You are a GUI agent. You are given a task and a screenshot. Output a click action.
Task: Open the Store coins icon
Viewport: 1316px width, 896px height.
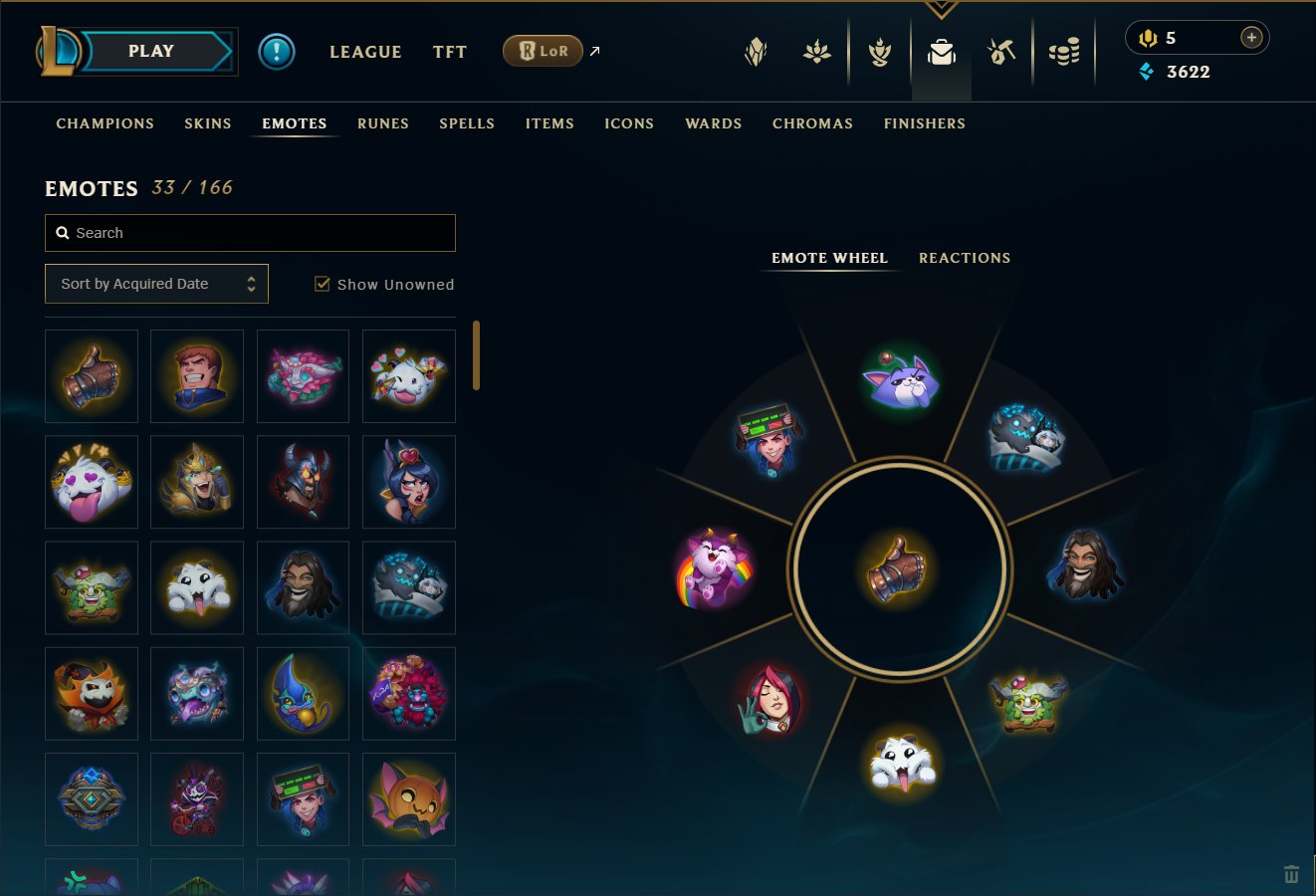tap(1063, 52)
